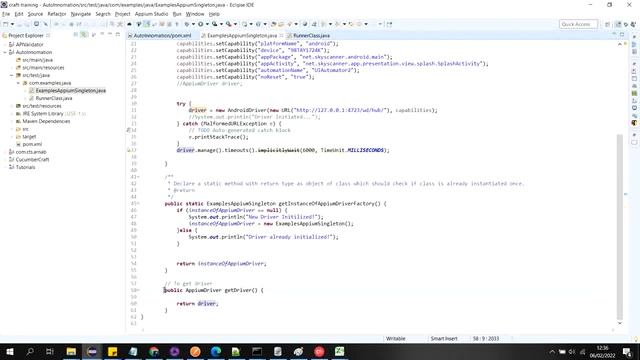Screen dimensions: 640x360
Task: Click the editor vertical scrollbar thumb
Action: tap(620, 227)
